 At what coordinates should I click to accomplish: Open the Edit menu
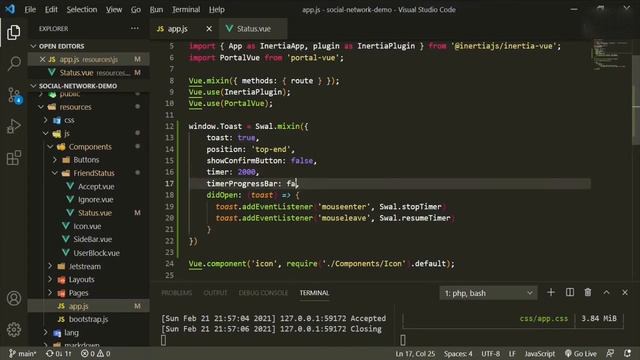51,9
